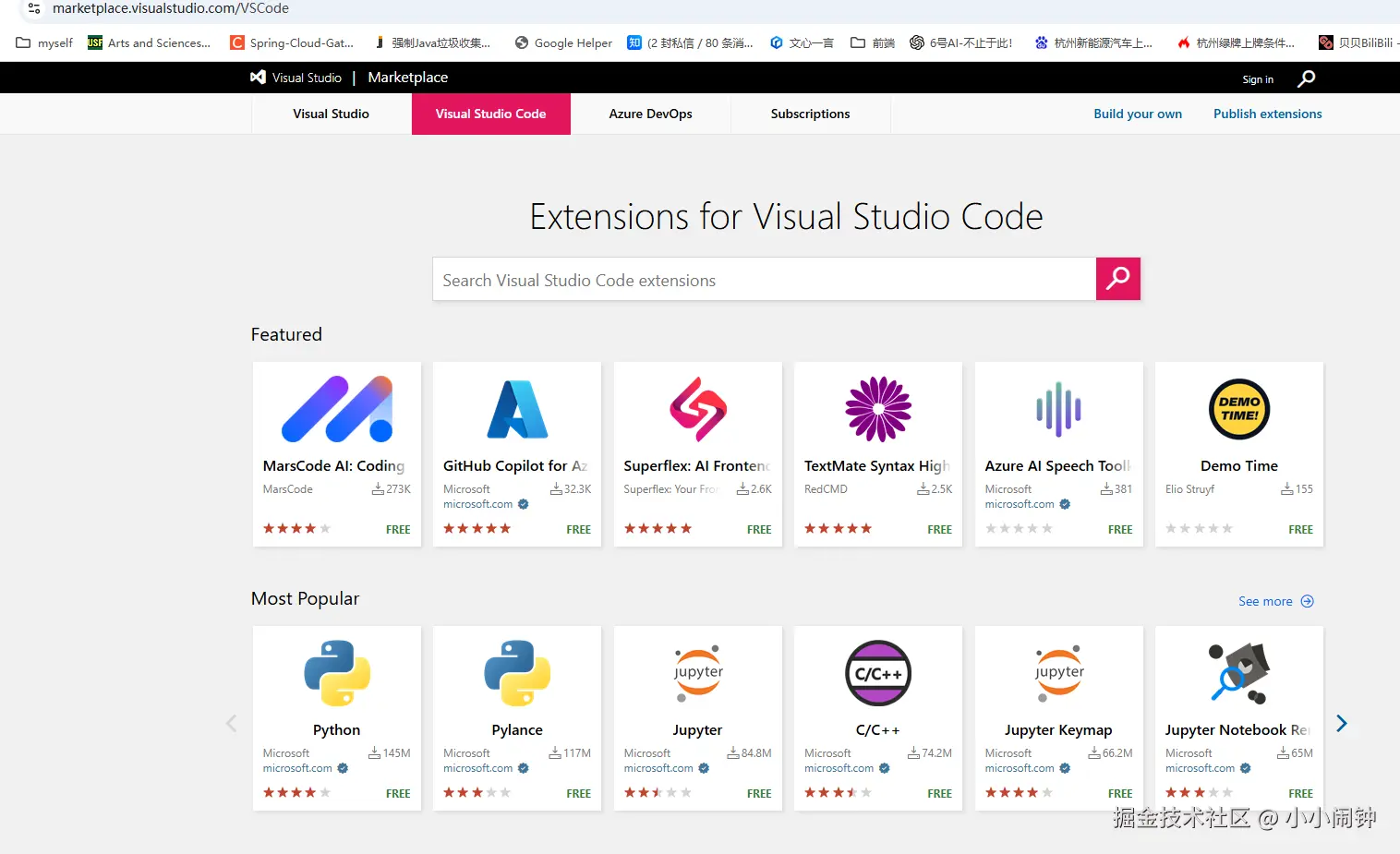Open the MarsCode AI extension logo
Screen dimensions: 1400x854
pyautogui.click(x=337, y=409)
